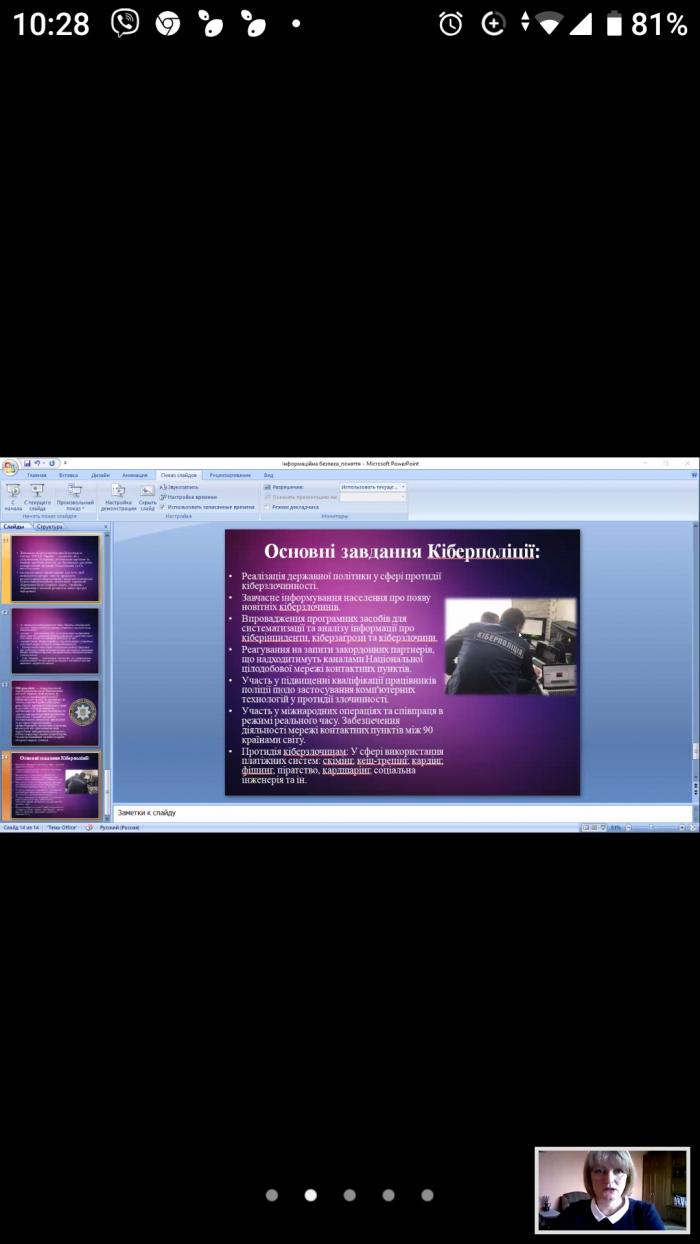
Task: Expand the show presentation on dropdown
Action: [373, 496]
